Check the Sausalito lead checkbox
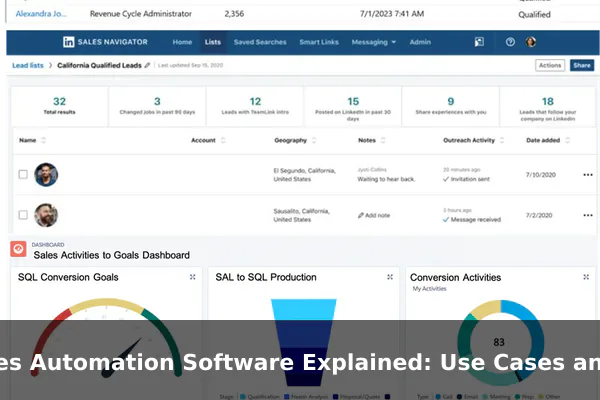Image resolution: width=600 pixels, height=400 pixels. tap(23, 215)
